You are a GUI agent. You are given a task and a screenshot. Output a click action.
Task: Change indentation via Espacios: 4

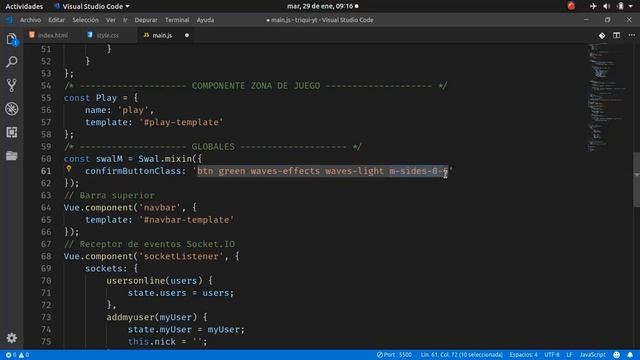click(x=524, y=355)
